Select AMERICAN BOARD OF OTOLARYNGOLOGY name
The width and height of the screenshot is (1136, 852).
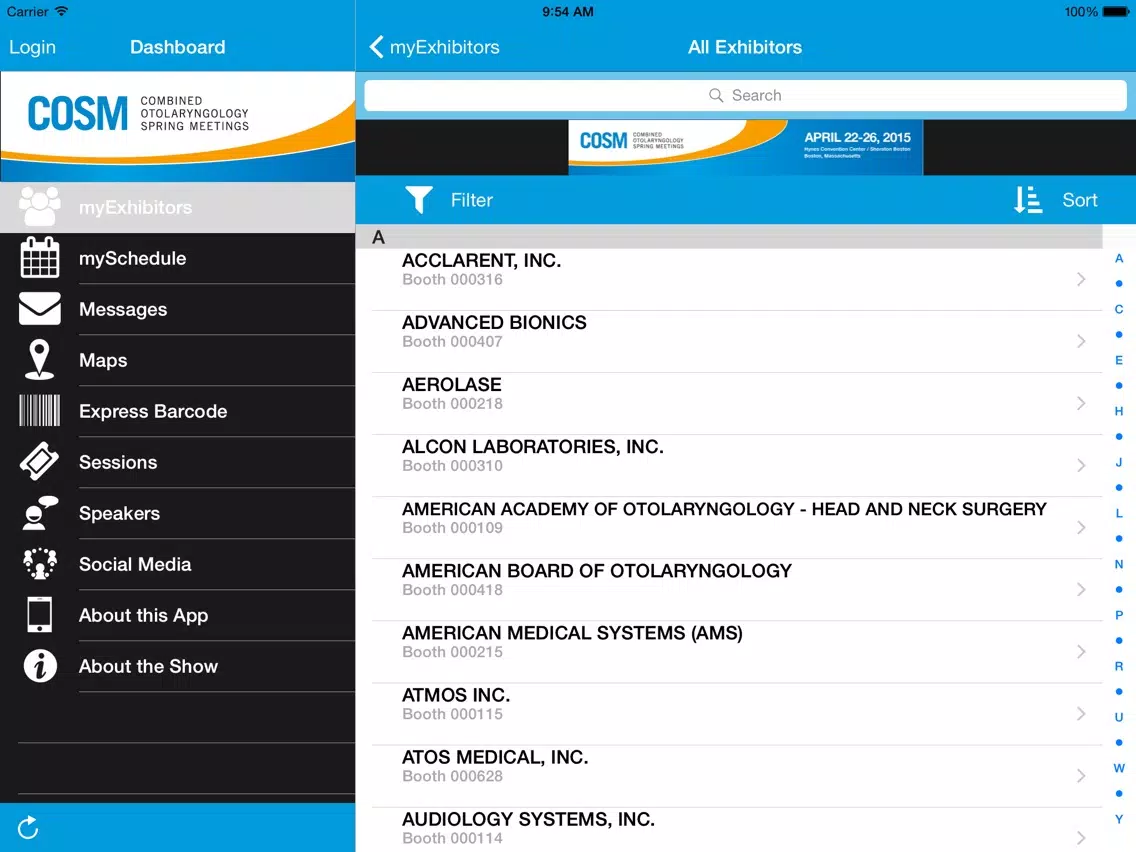pyautogui.click(x=597, y=571)
